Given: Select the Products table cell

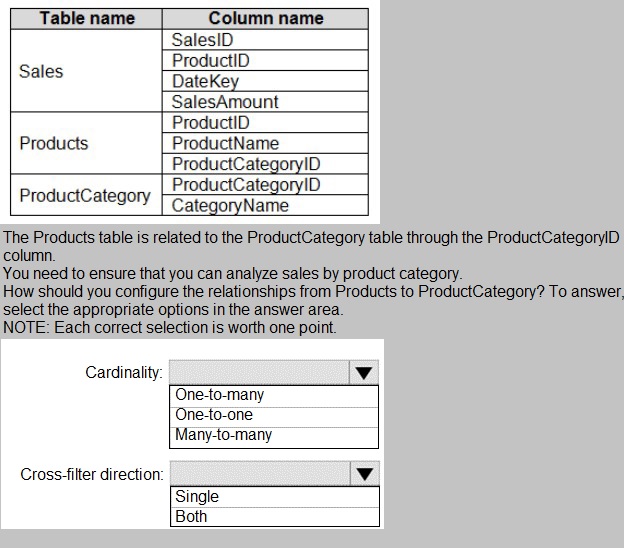Looking at the screenshot, I should (86, 143).
